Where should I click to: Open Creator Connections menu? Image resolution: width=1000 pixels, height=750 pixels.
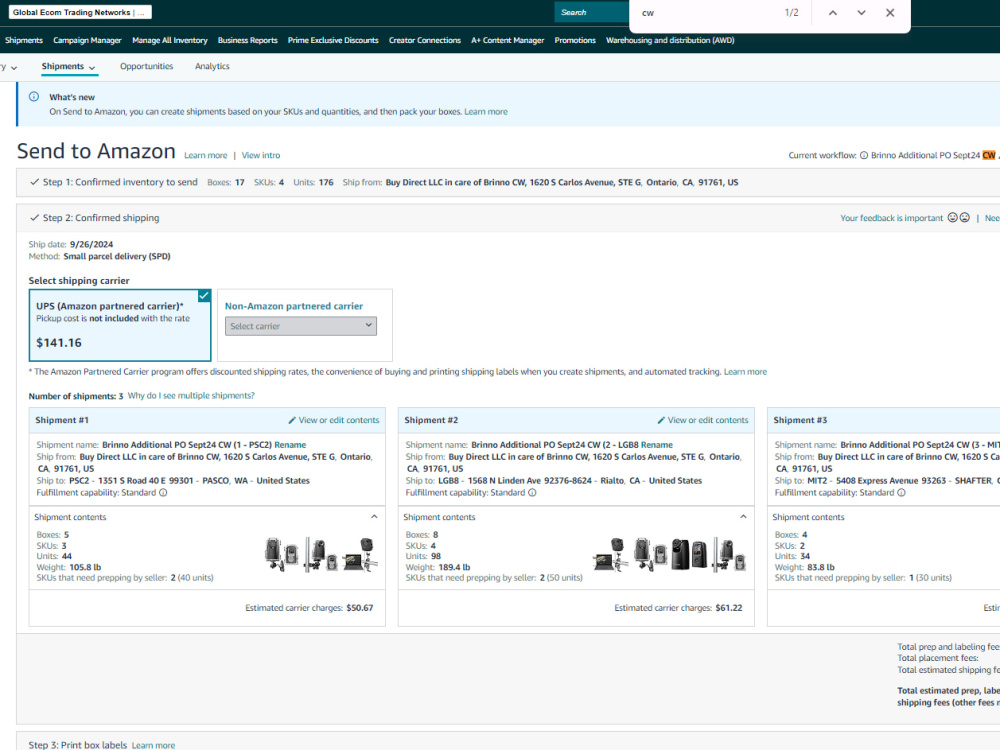click(x=425, y=40)
